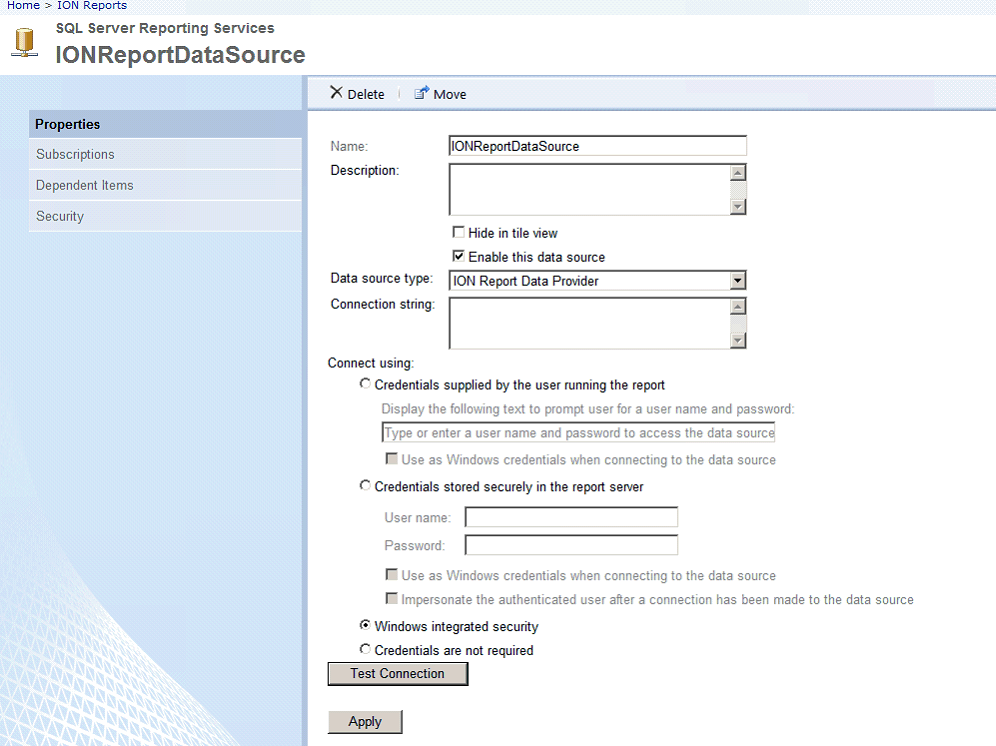Viewport: 996px width, 746px height.
Task: Toggle Windows credentials checkbox under the prompt text field
Action: (x=392, y=458)
